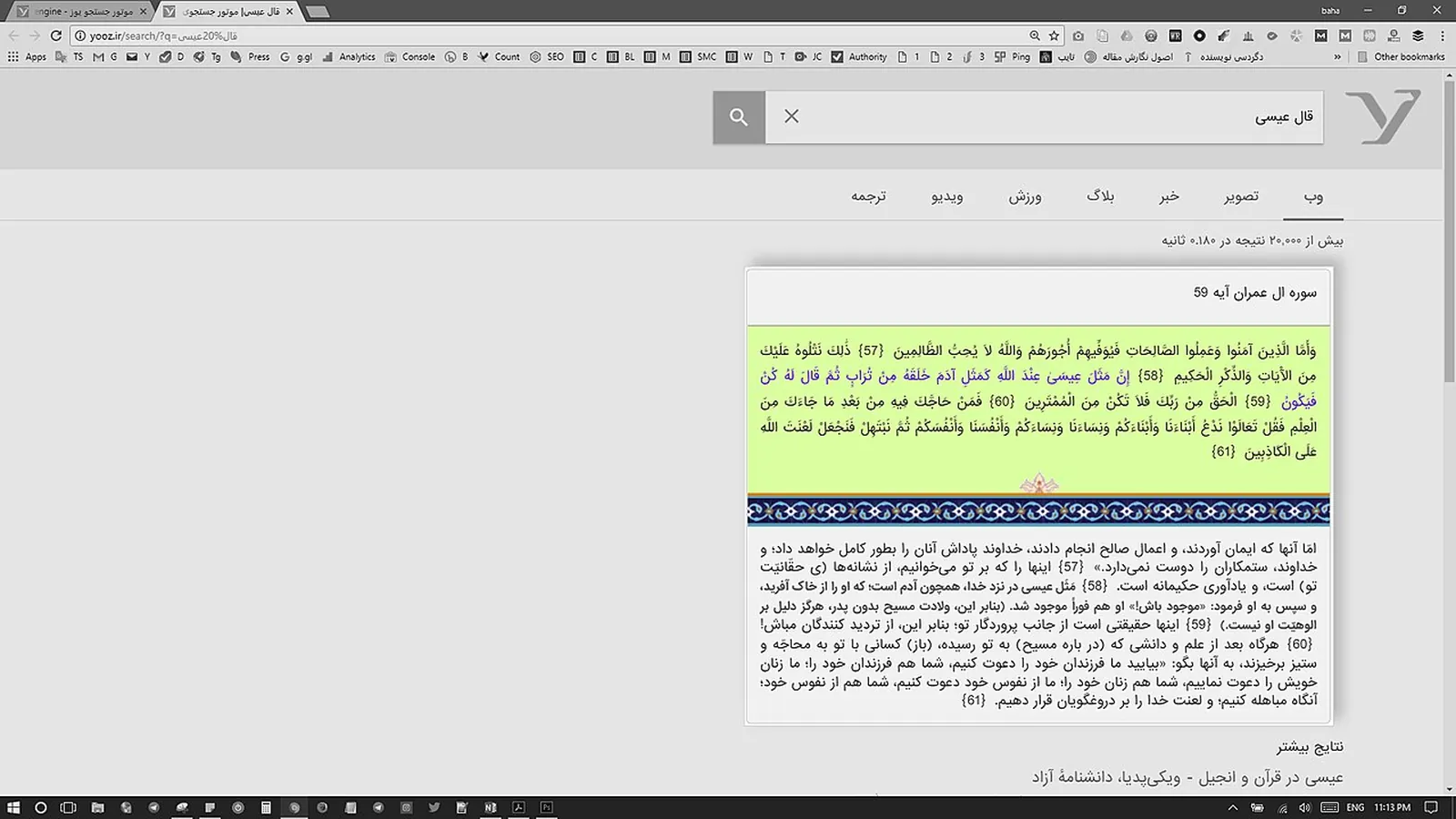
Task: Switch to the ویدیو tab
Action: (947, 197)
